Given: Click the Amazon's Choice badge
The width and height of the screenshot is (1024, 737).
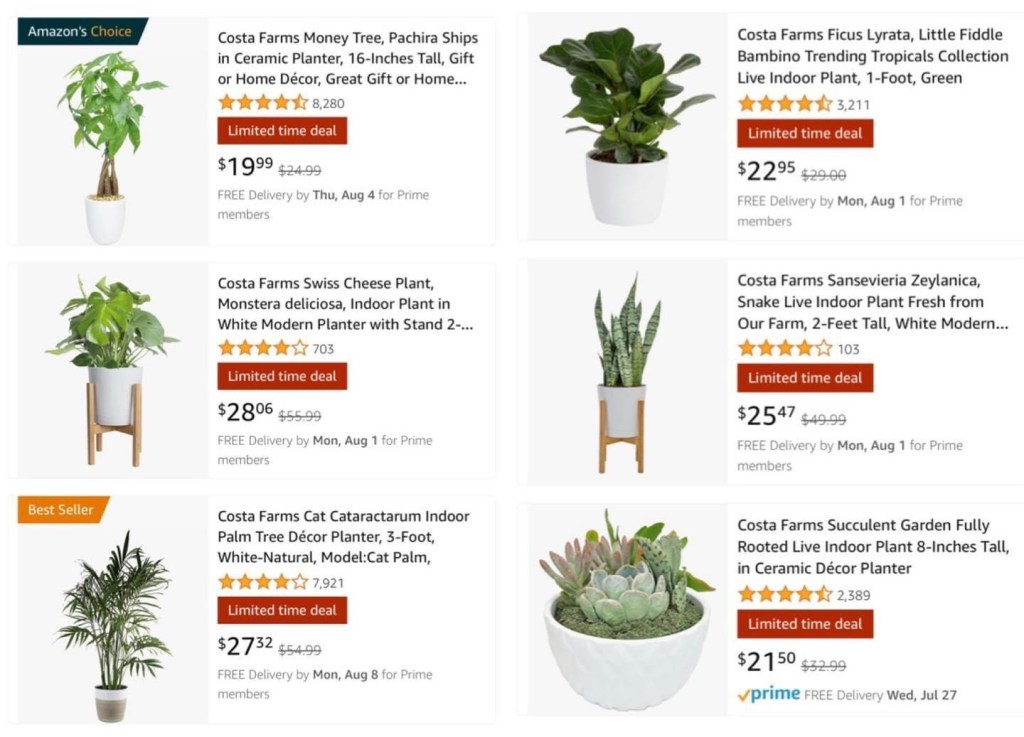Looking at the screenshot, I should (80, 31).
